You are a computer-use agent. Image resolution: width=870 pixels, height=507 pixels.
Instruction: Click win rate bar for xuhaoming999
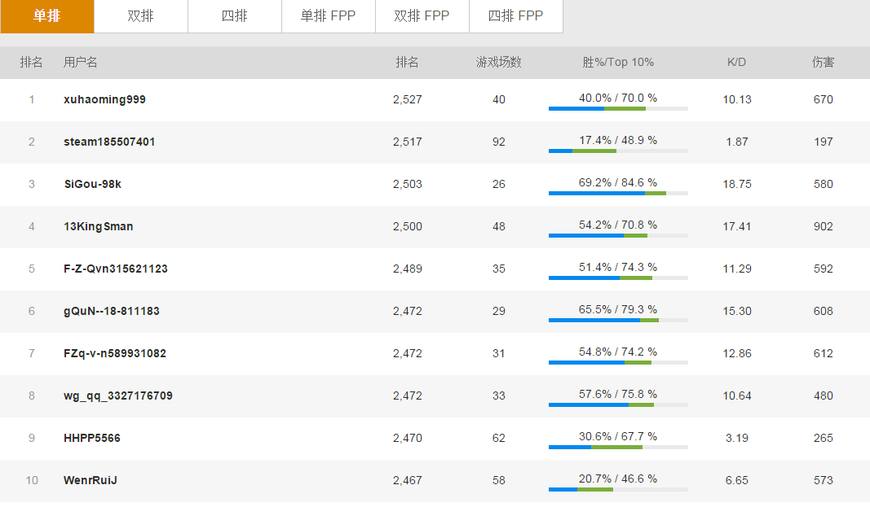[x=617, y=108]
